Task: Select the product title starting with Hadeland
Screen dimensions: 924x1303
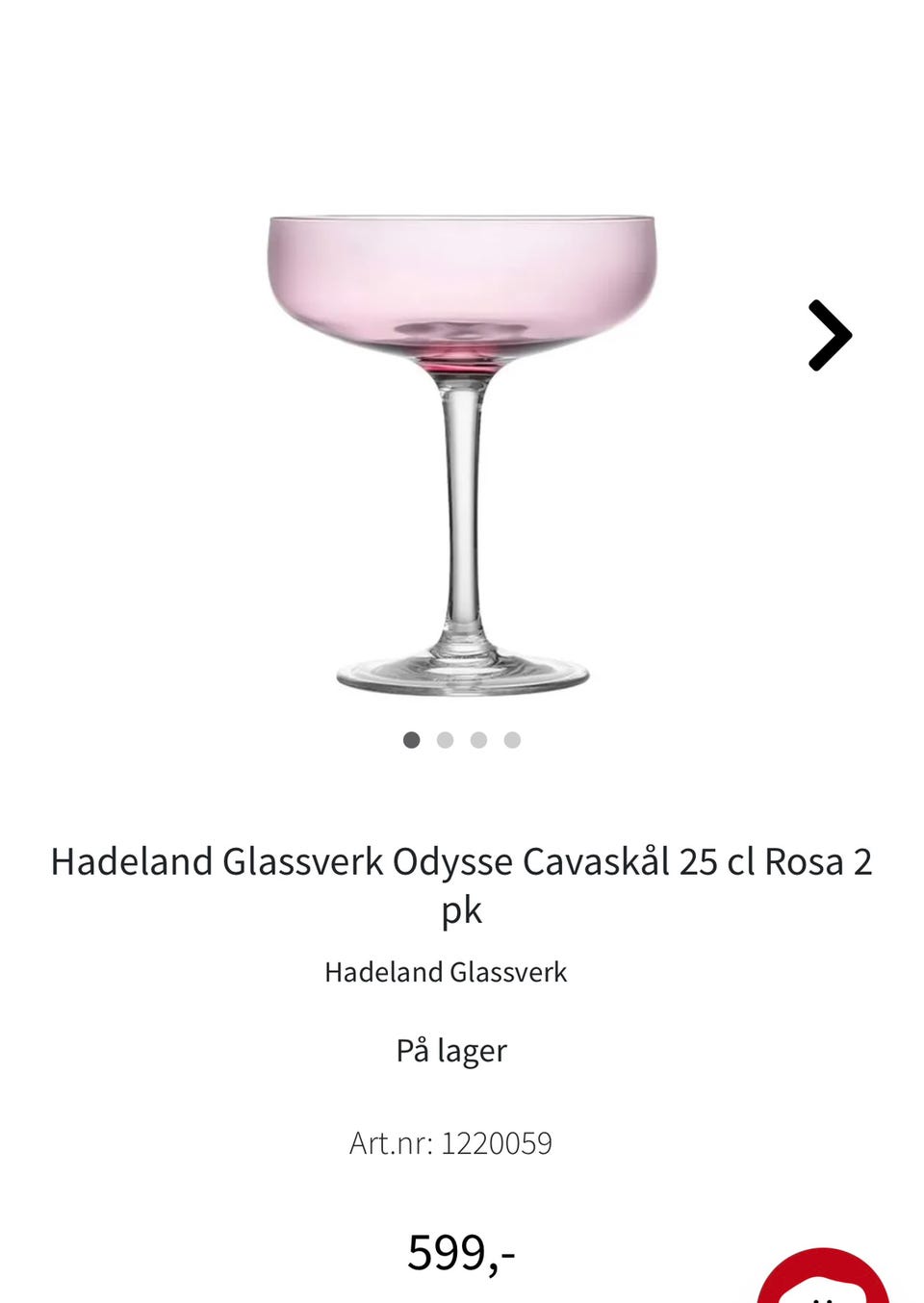Action: [462, 884]
